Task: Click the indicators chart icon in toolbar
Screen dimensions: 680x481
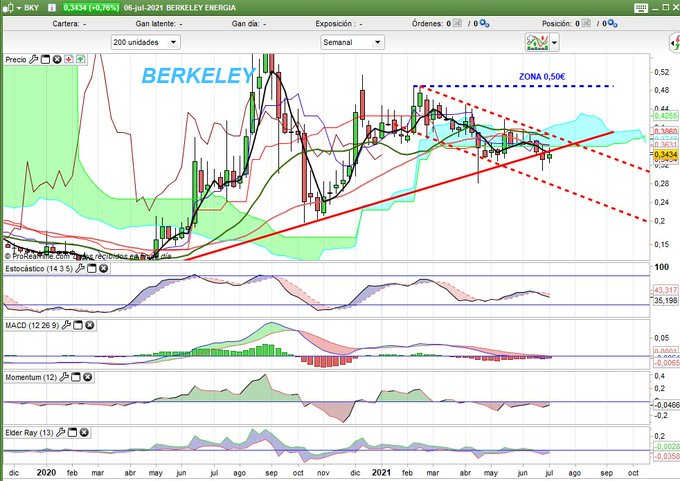Action: [x=537, y=43]
